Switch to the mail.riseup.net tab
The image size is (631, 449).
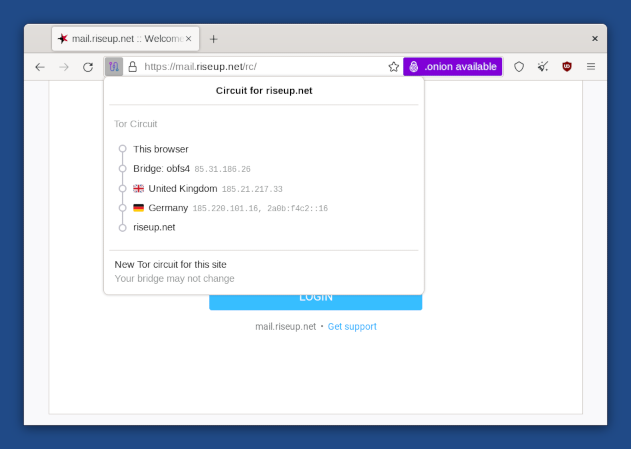coord(120,39)
